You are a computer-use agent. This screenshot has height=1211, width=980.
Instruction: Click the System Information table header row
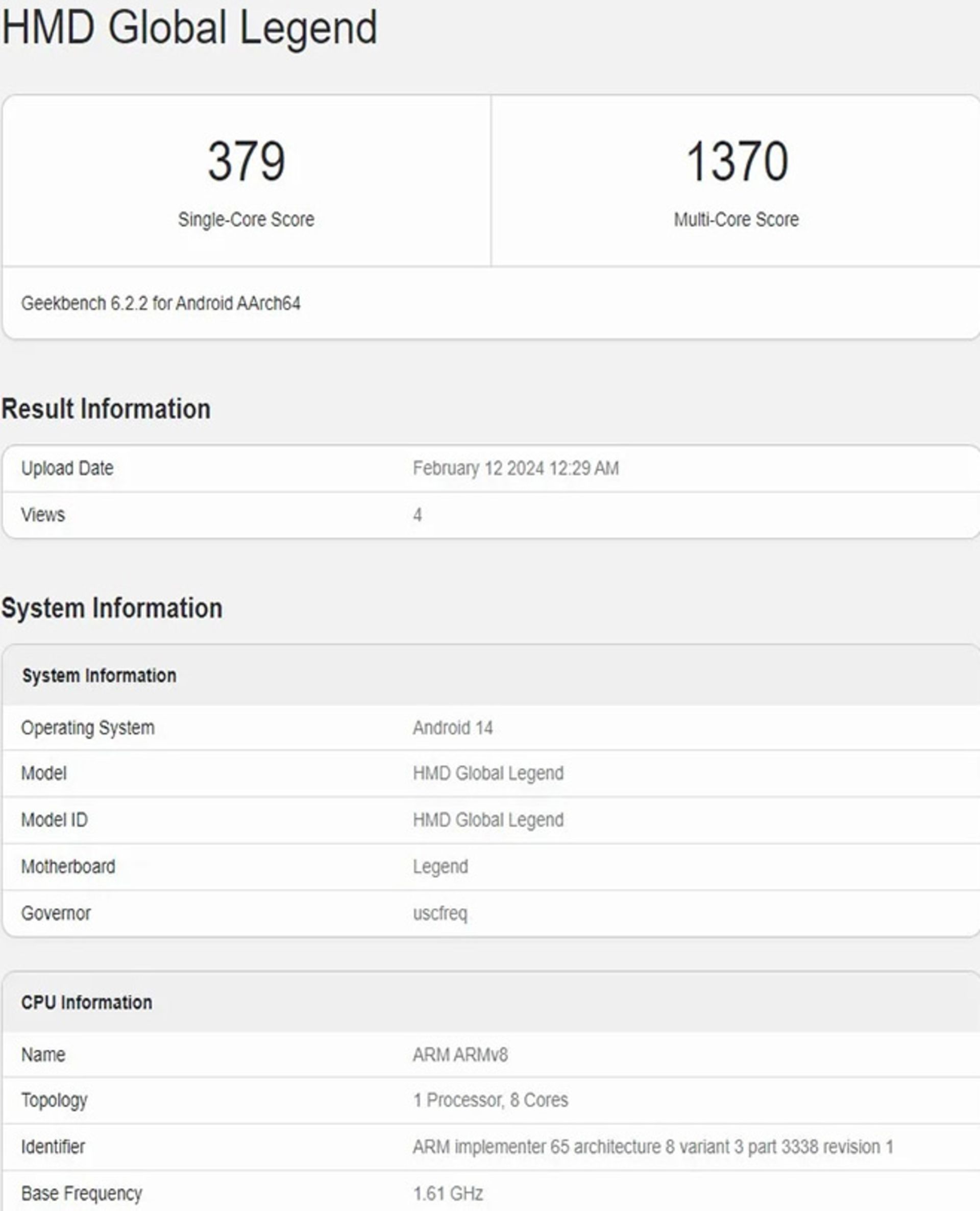click(99, 675)
